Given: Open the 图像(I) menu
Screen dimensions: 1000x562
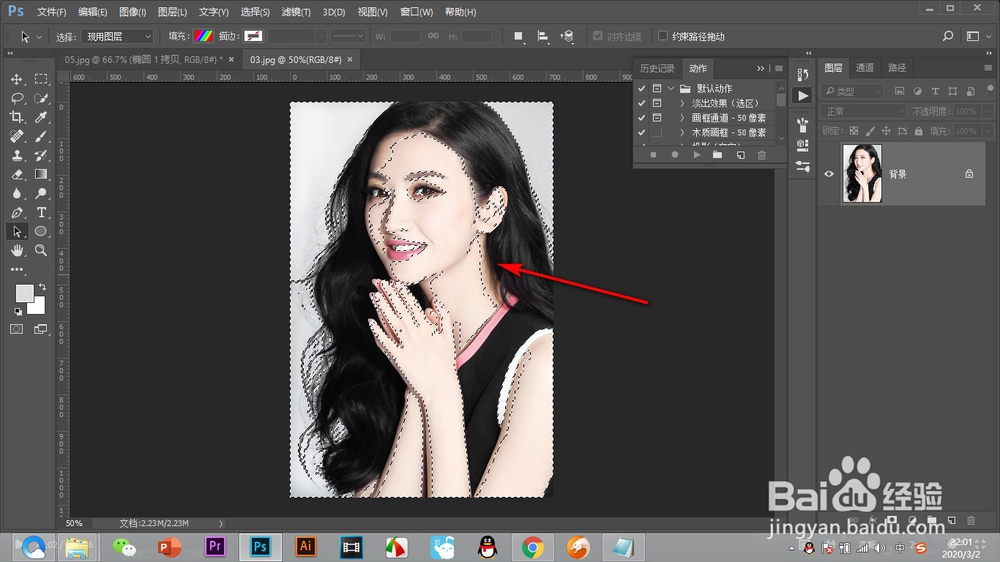Looking at the screenshot, I should (x=132, y=11).
